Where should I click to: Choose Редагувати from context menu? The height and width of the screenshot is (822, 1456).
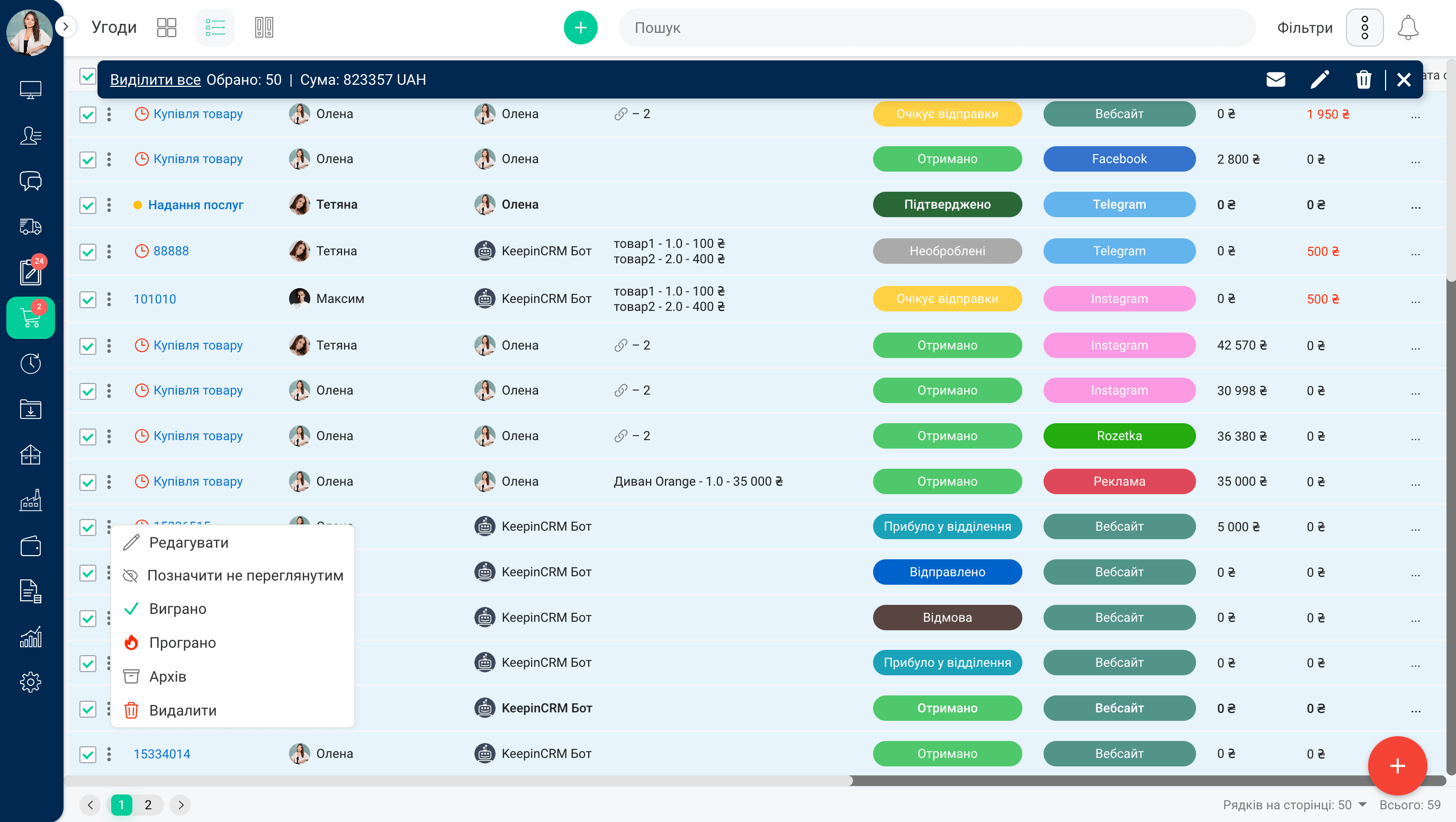[233, 543]
